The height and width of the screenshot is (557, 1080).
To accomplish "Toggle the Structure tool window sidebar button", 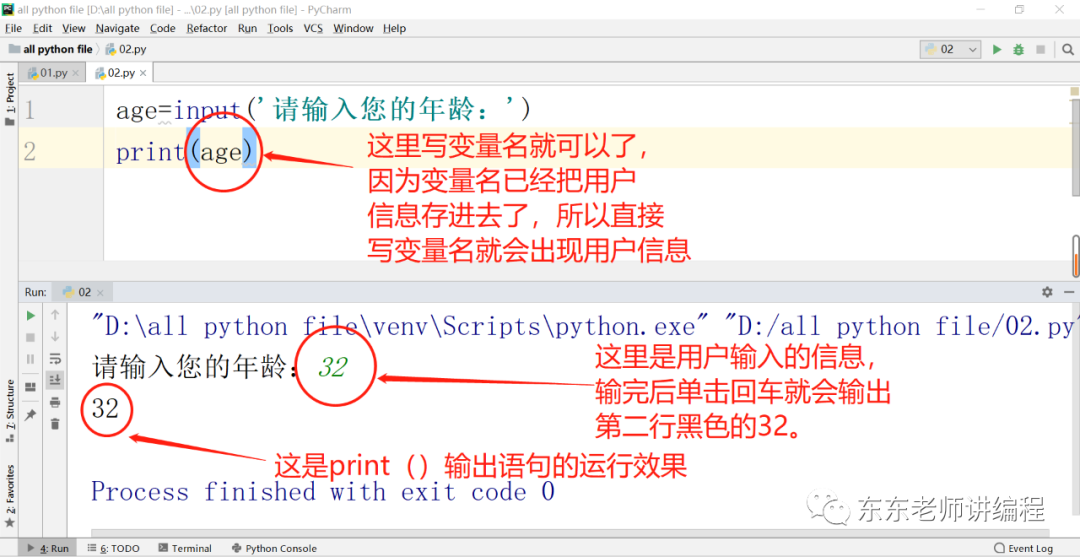I will [x=10, y=410].
